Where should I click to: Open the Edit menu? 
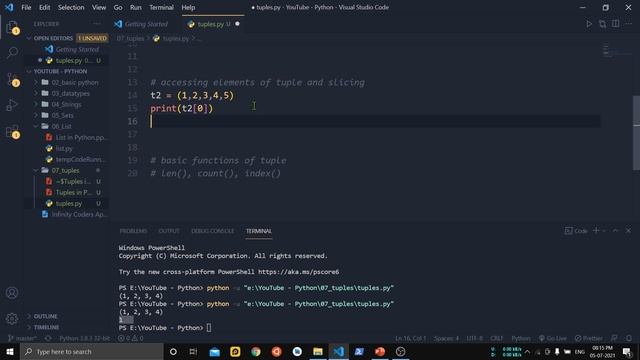coord(44,7)
